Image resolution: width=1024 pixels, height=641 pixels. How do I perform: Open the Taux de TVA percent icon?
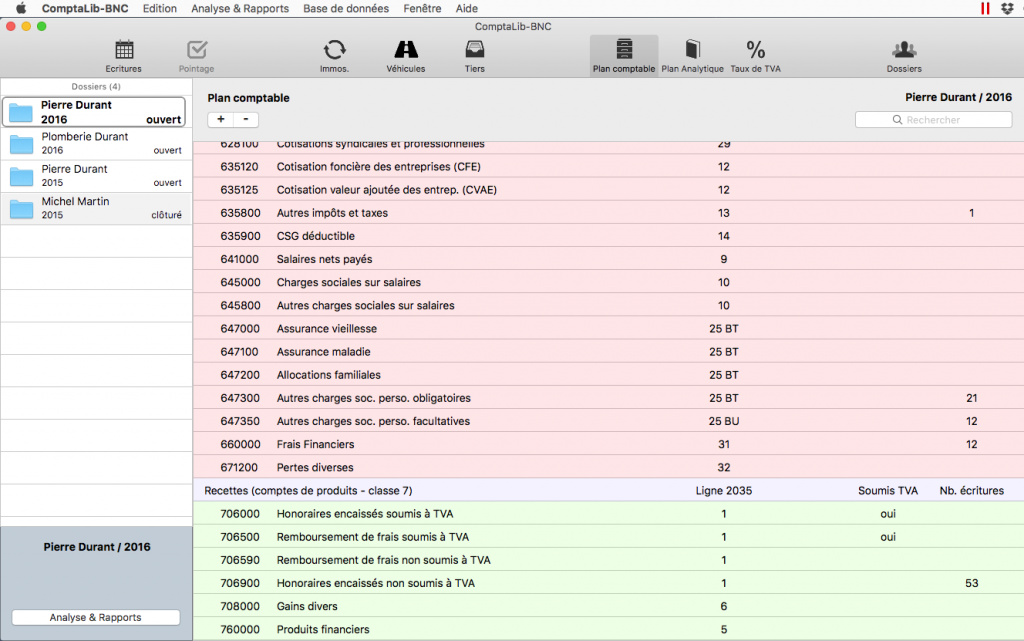pyautogui.click(x=756, y=50)
